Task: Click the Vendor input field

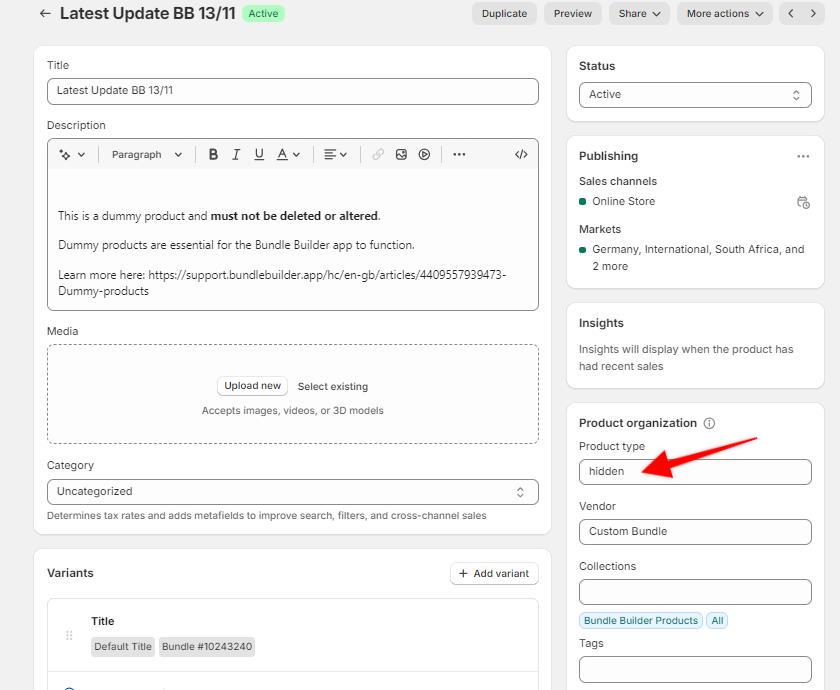Action: coord(695,532)
